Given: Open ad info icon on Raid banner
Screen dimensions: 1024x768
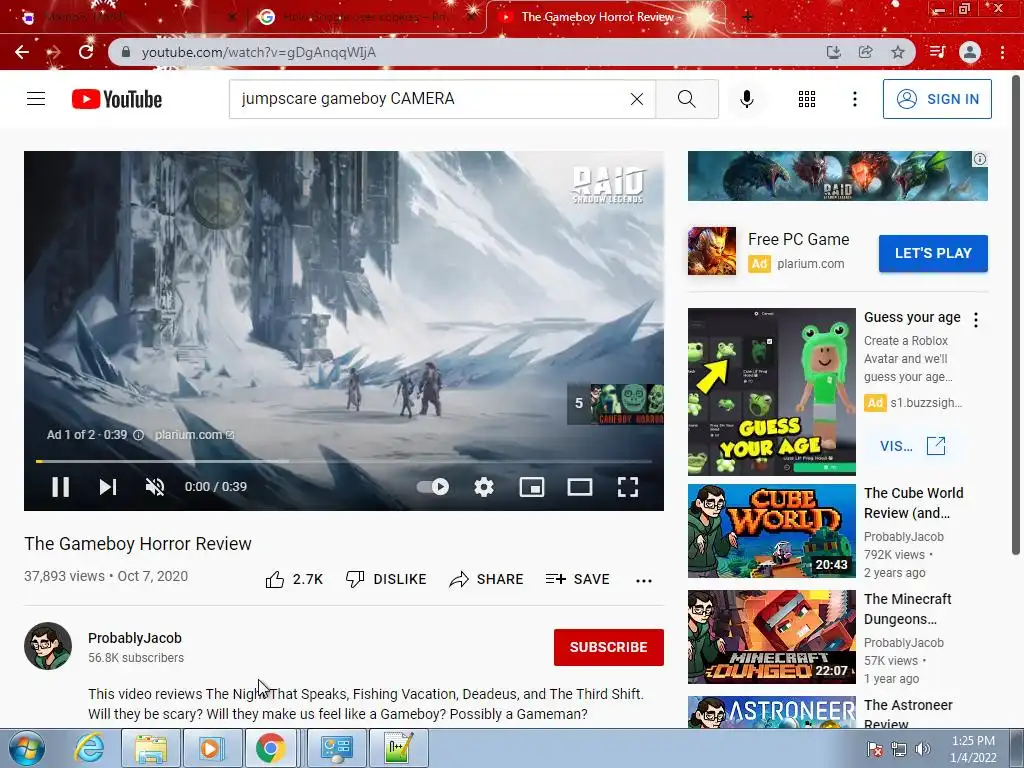Looking at the screenshot, I should [x=980, y=159].
